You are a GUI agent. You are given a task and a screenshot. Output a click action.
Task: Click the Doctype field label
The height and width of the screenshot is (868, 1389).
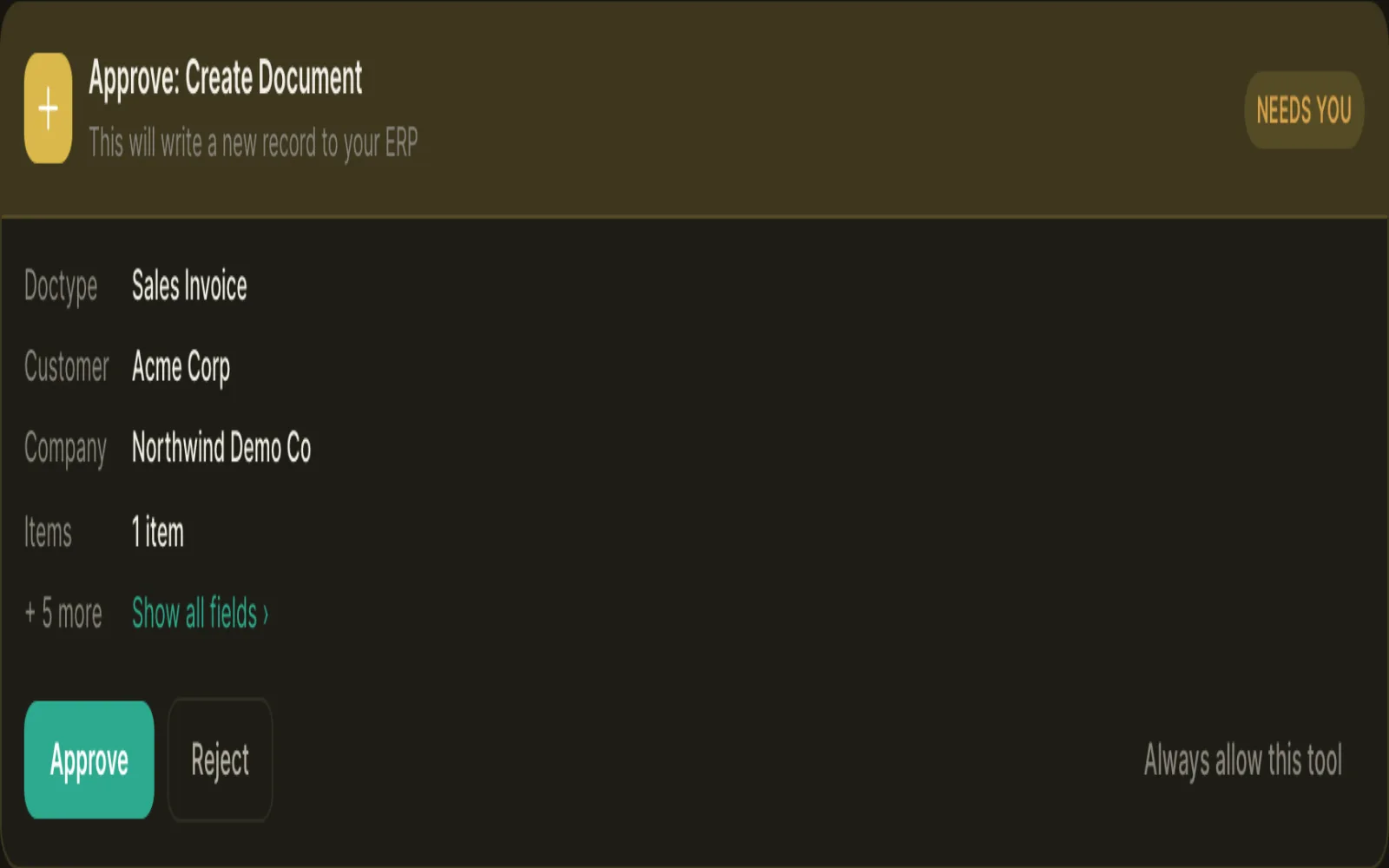pyautogui.click(x=61, y=286)
